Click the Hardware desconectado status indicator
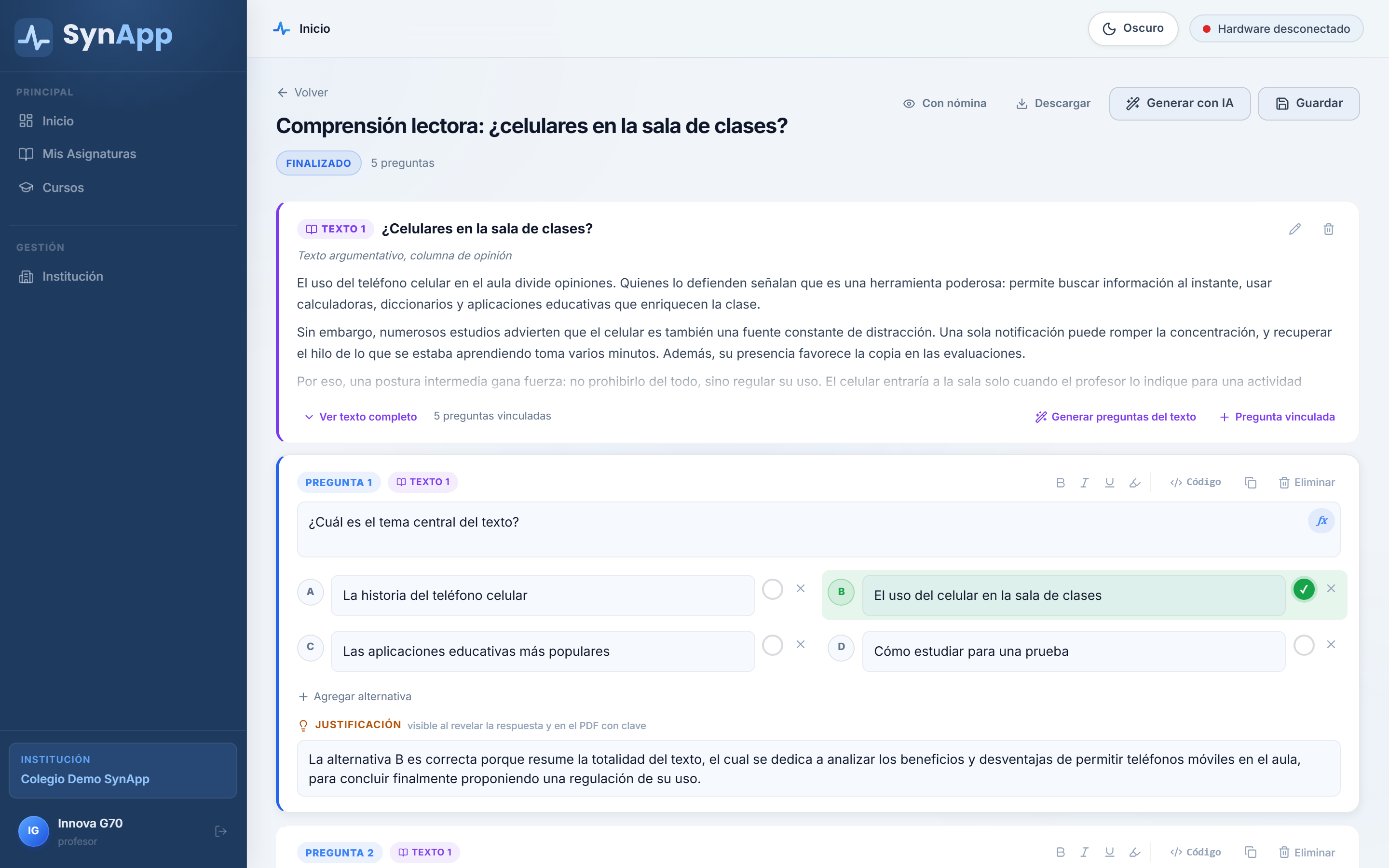The height and width of the screenshot is (868, 1389). [x=1275, y=29]
